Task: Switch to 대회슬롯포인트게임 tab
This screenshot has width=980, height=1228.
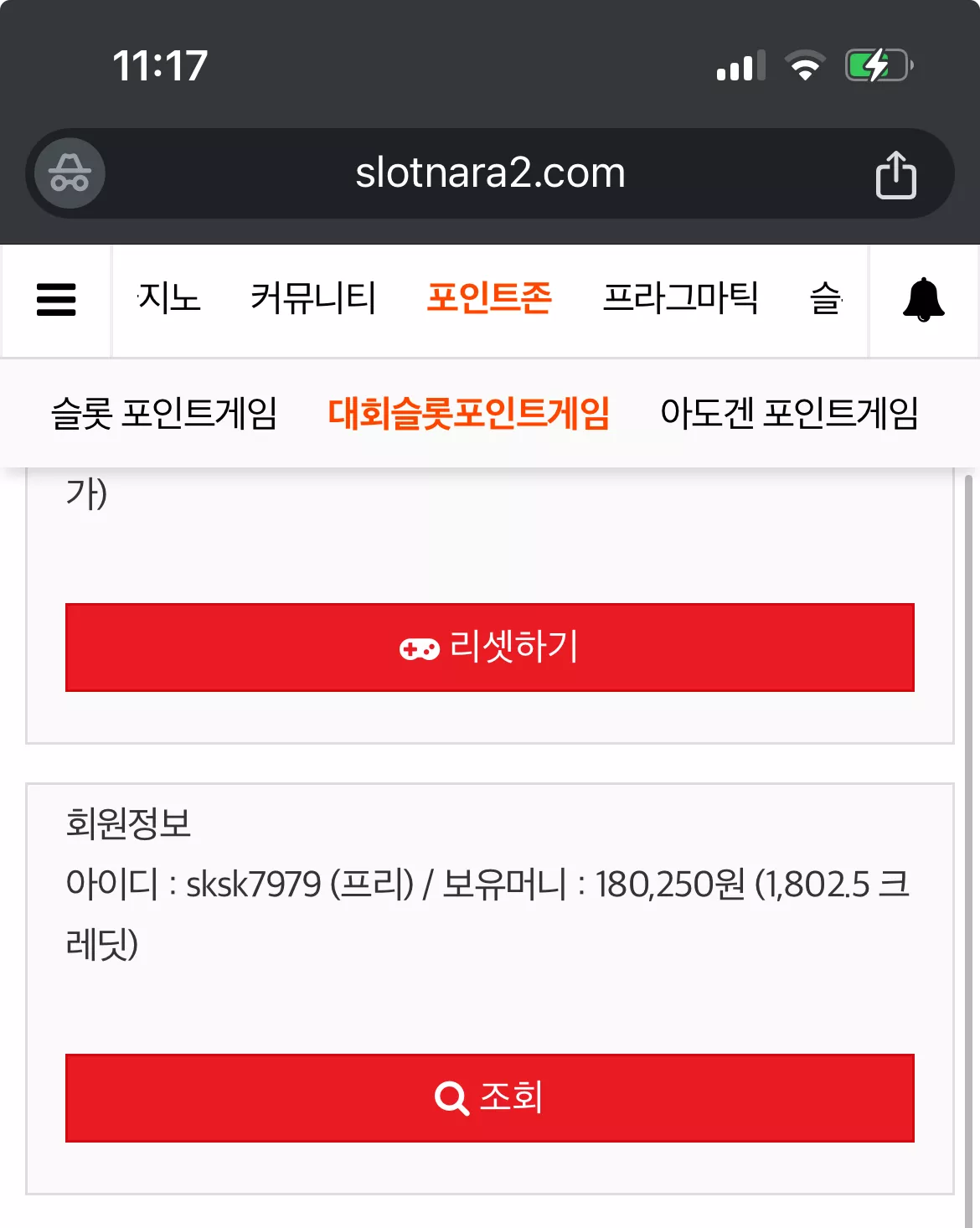Action: (x=469, y=413)
